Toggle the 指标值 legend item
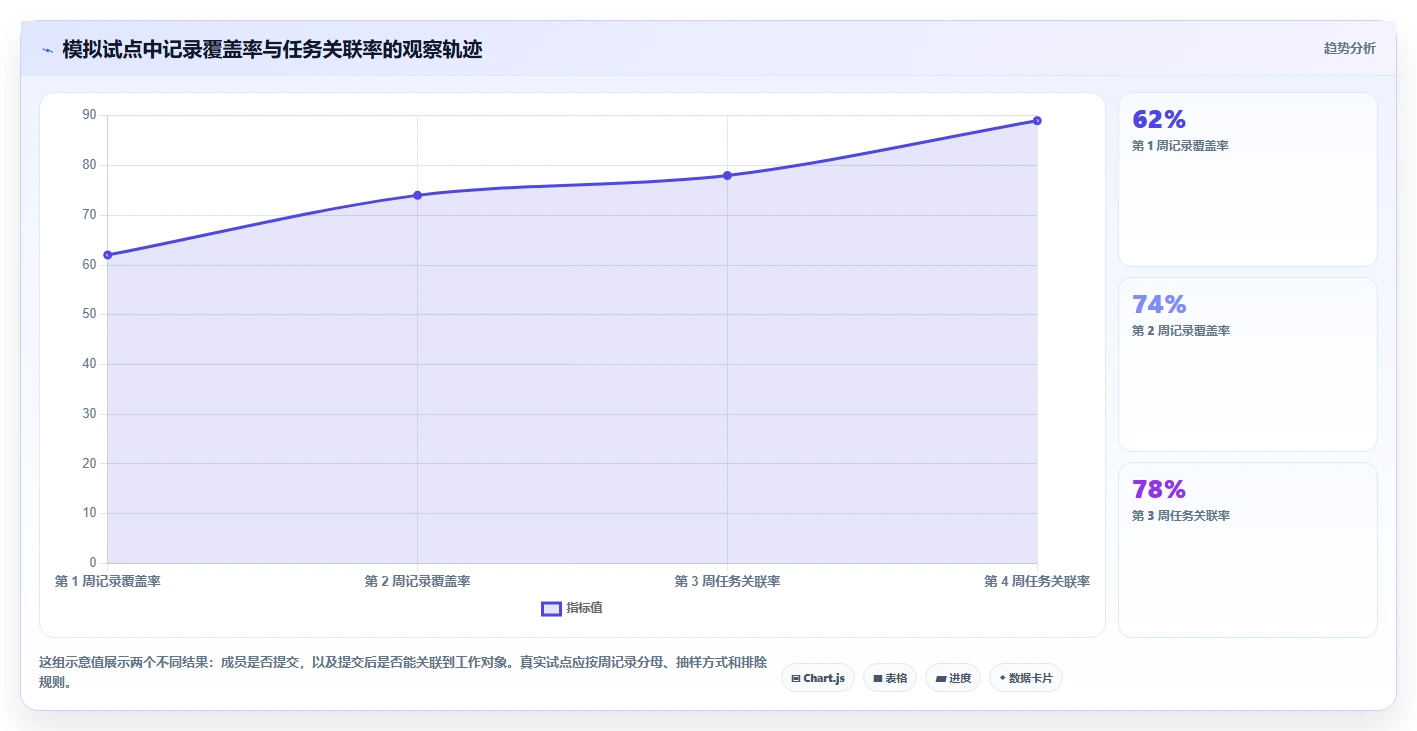This screenshot has width=1417, height=731. [572, 608]
